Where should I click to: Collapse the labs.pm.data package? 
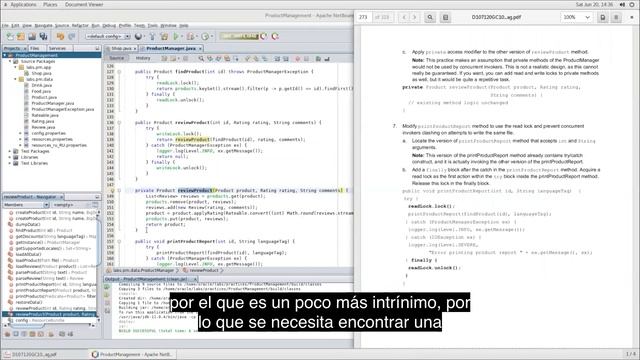pyautogui.click(x=16, y=79)
